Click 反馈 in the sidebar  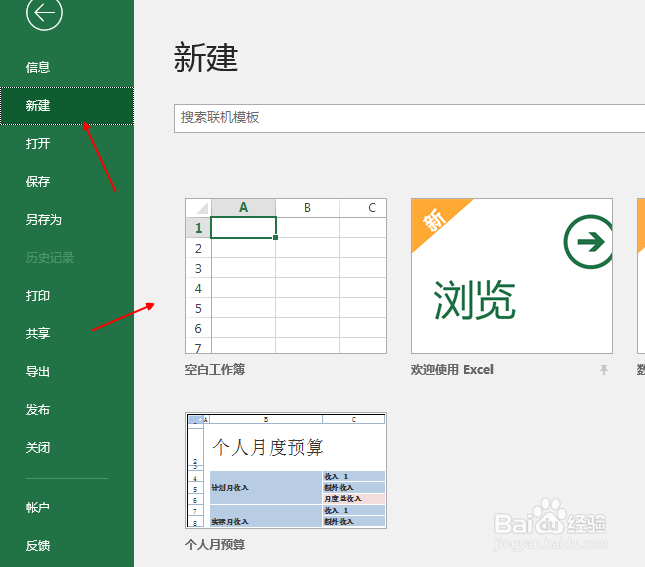pos(38,546)
